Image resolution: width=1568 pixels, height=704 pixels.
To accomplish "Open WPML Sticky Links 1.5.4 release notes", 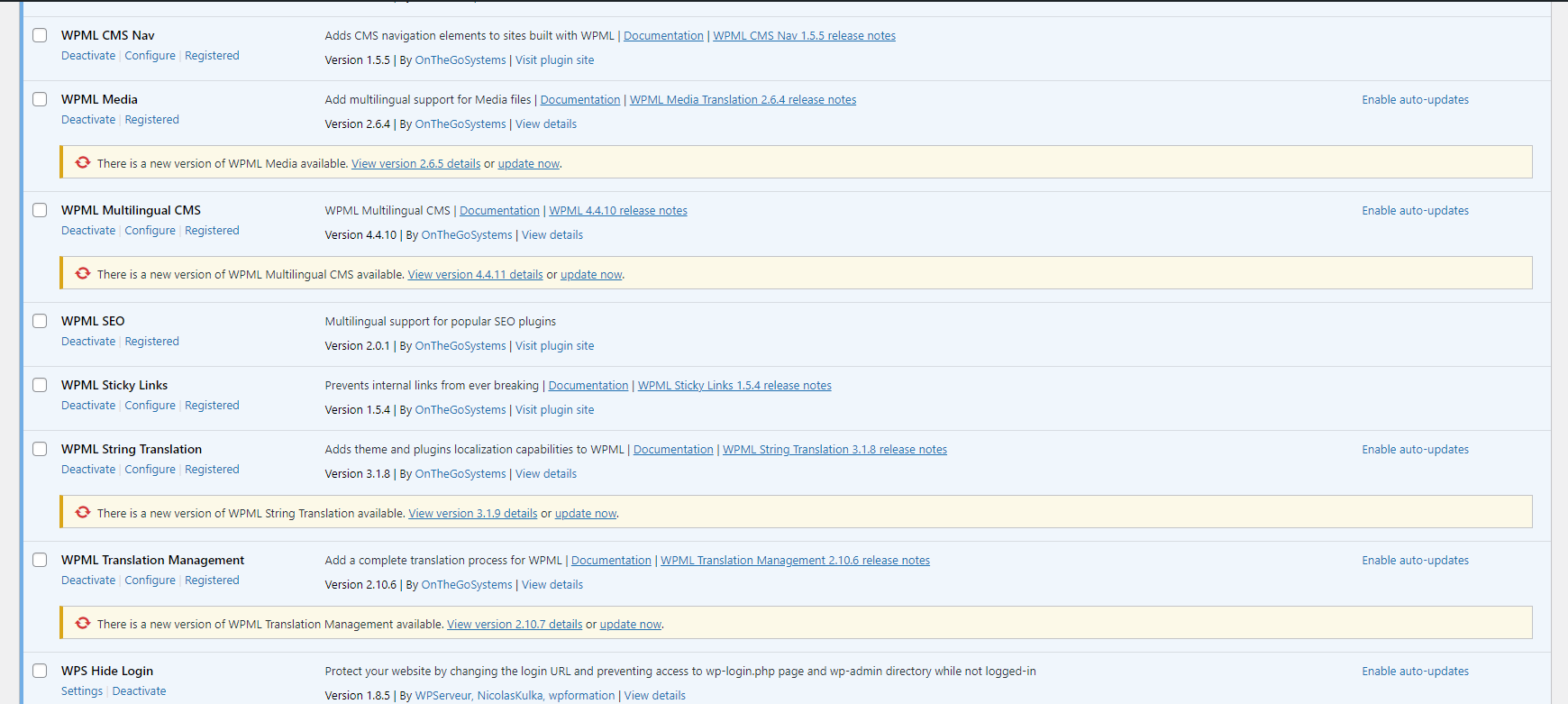I will point(734,386).
